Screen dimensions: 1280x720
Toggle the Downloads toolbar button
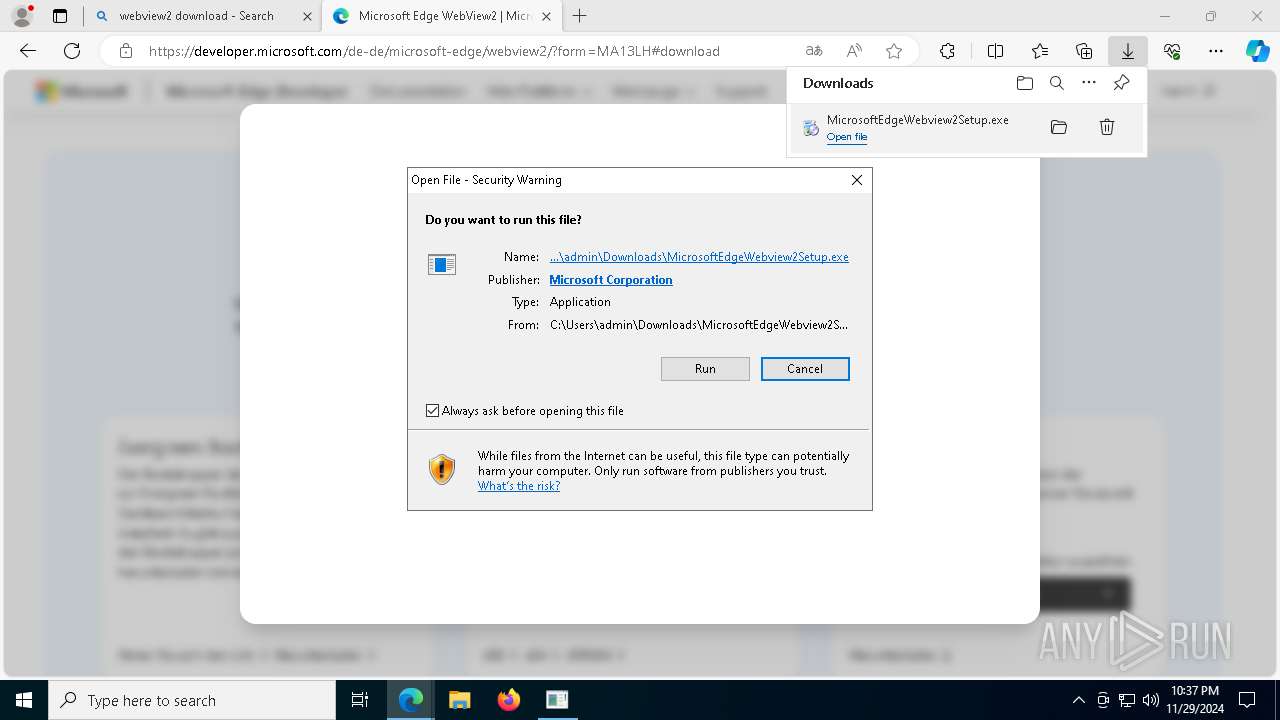tap(1128, 51)
